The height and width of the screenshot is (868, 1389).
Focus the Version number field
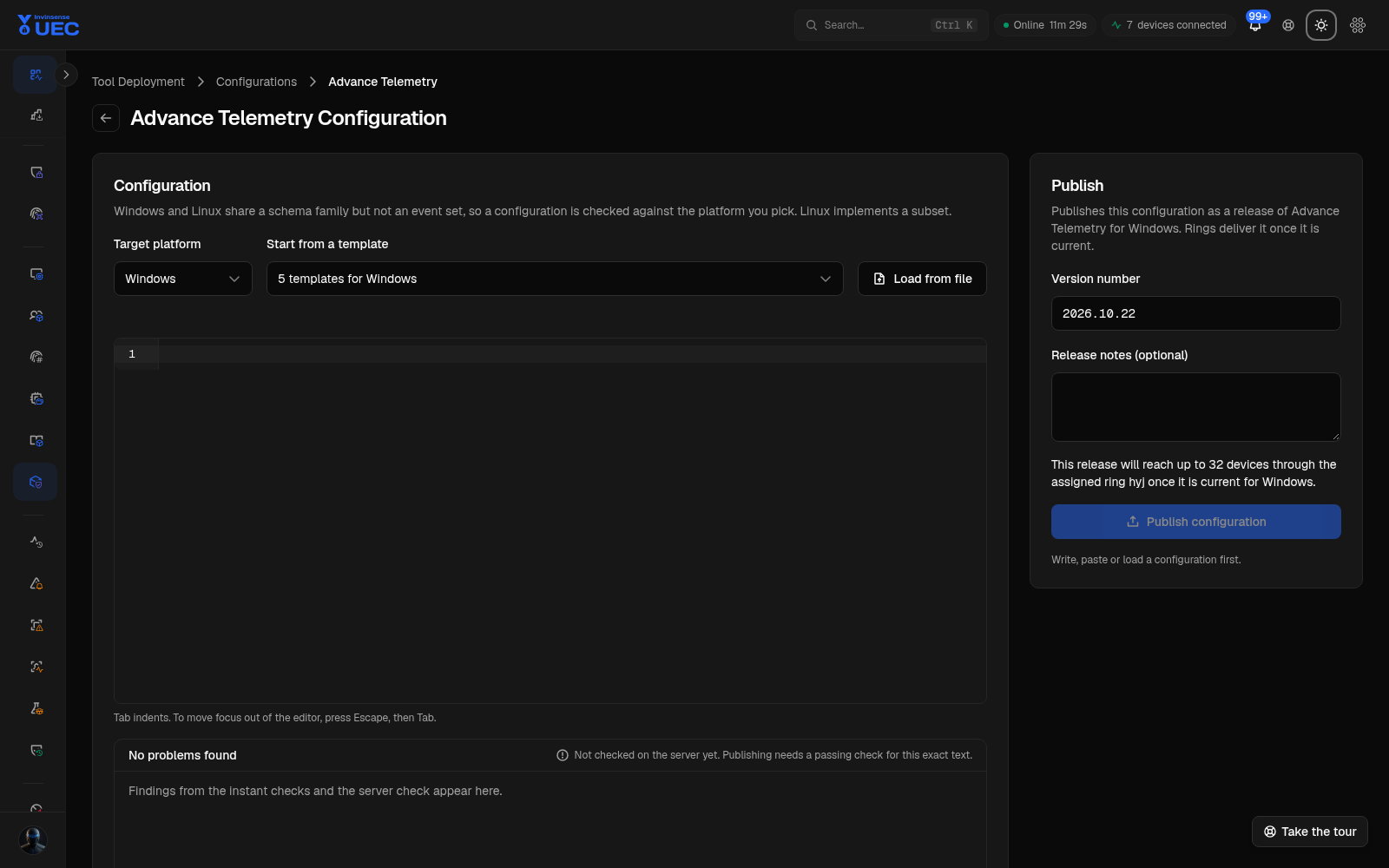(1196, 313)
